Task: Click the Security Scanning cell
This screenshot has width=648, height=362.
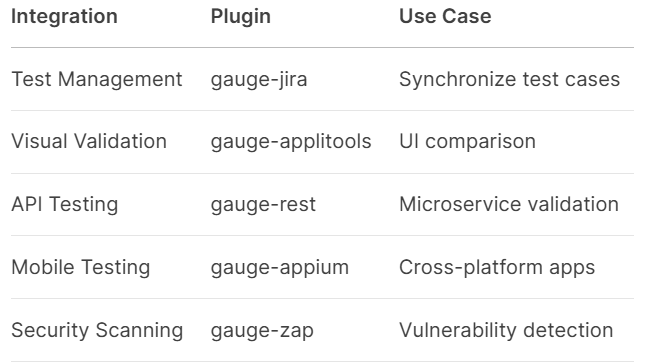Action: [x=97, y=331]
